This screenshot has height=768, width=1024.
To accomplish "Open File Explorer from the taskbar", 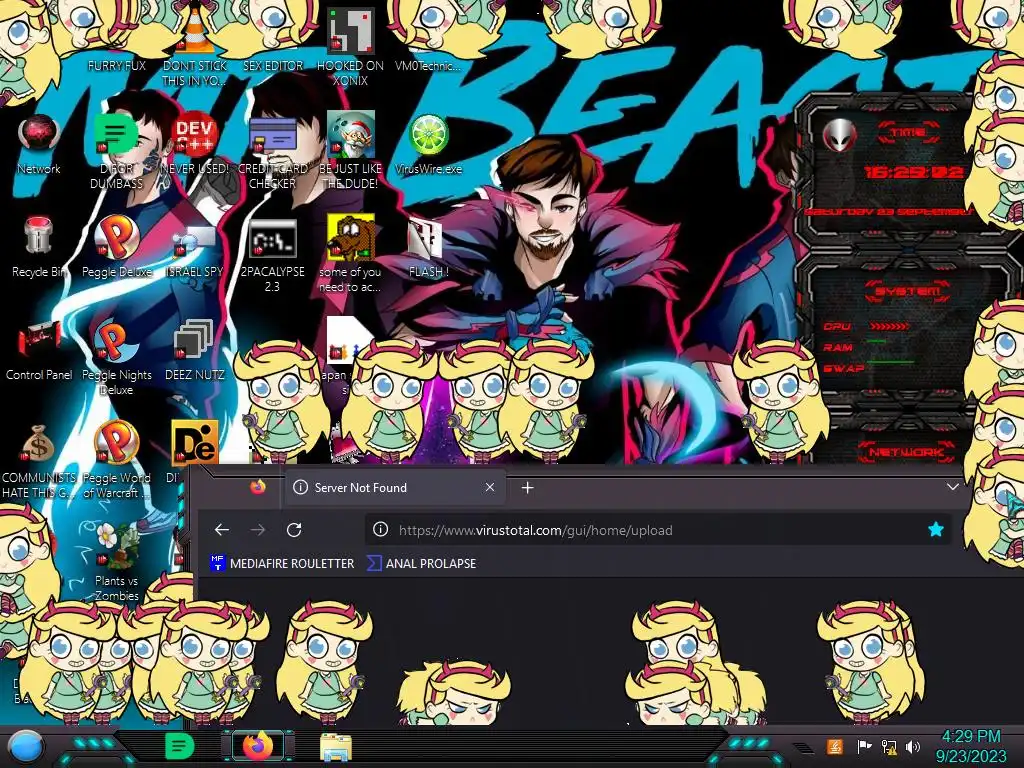I will point(336,747).
